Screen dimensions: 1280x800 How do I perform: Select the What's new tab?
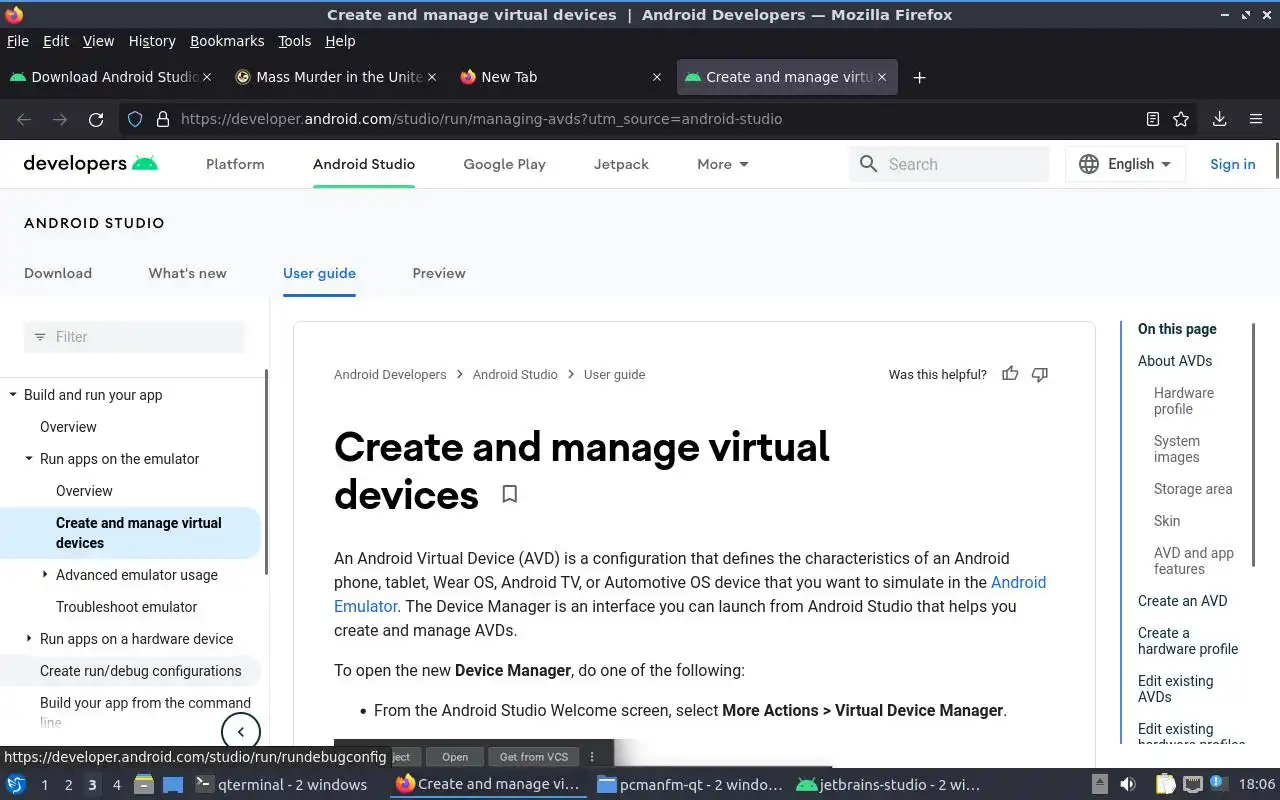(x=187, y=273)
